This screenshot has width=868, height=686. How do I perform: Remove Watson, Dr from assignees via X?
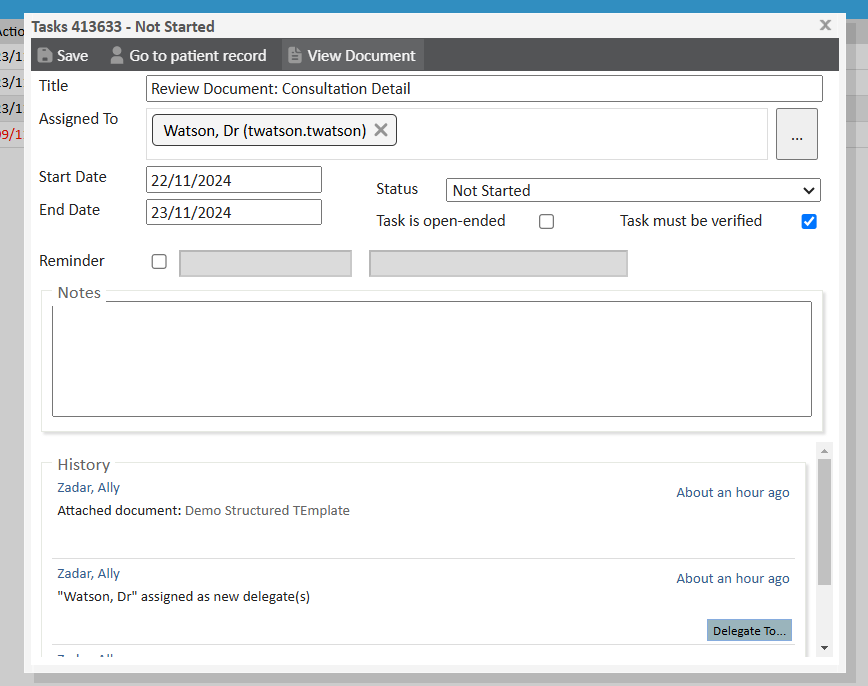click(381, 130)
